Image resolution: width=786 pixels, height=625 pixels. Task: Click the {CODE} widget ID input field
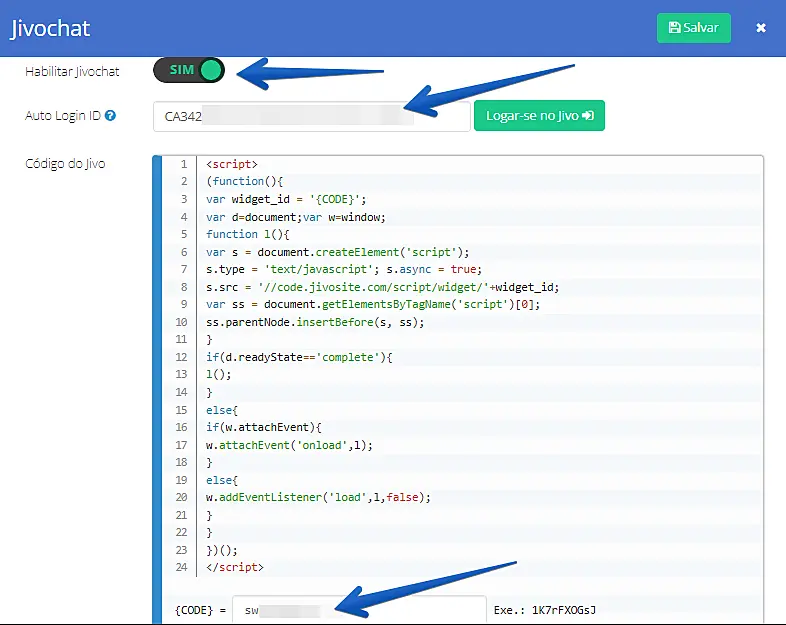click(x=358, y=609)
